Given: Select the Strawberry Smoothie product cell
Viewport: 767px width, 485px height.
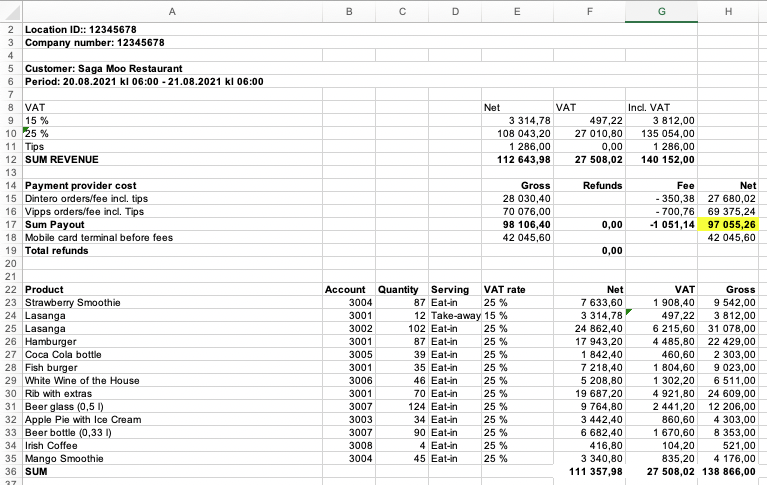Looking at the screenshot, I should pos(73,302).
